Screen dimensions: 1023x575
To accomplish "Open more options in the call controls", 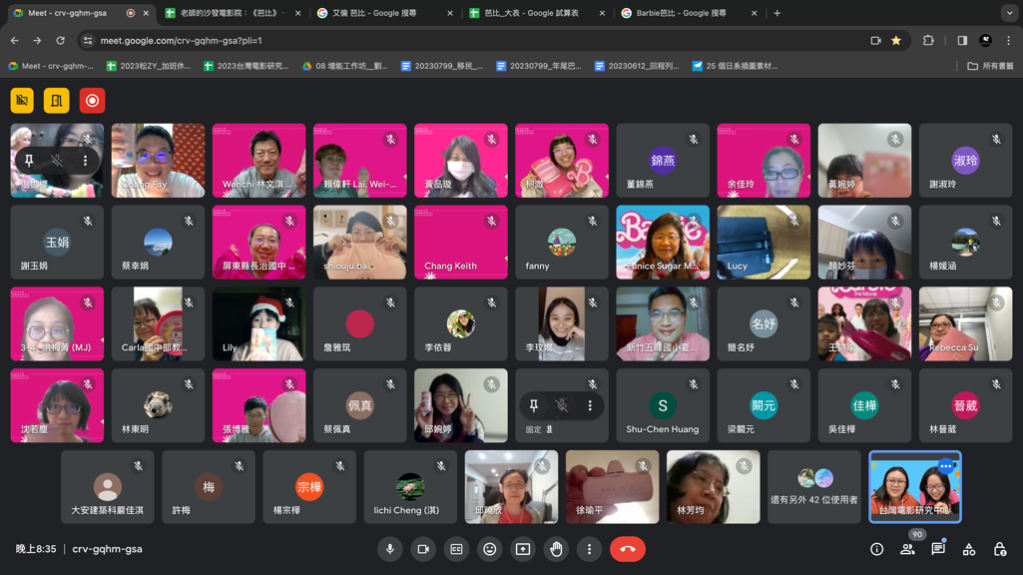I will tap(589, 549).
